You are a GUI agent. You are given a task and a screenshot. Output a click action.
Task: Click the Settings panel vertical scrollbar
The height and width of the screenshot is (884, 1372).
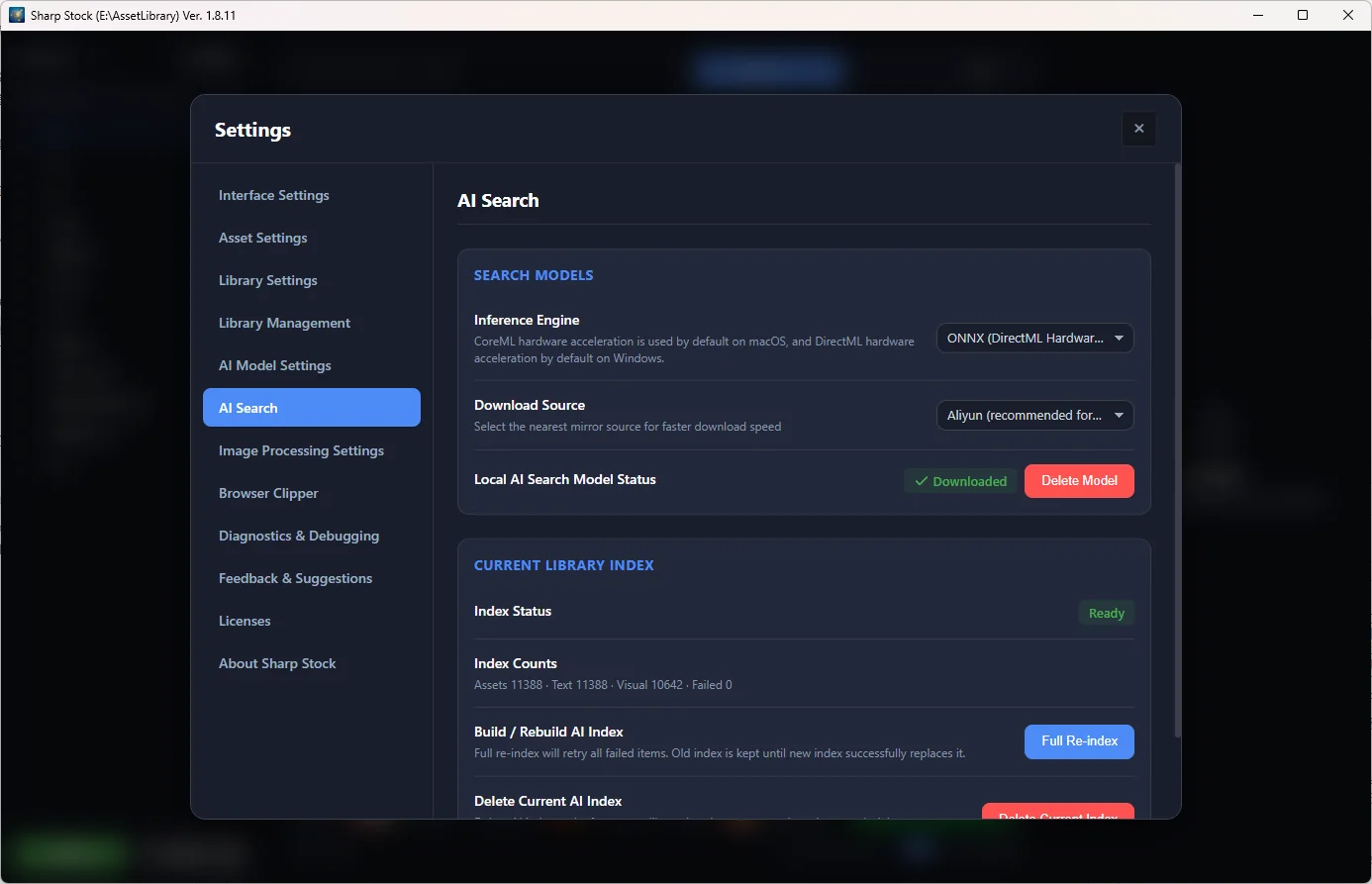point(1177,450)
